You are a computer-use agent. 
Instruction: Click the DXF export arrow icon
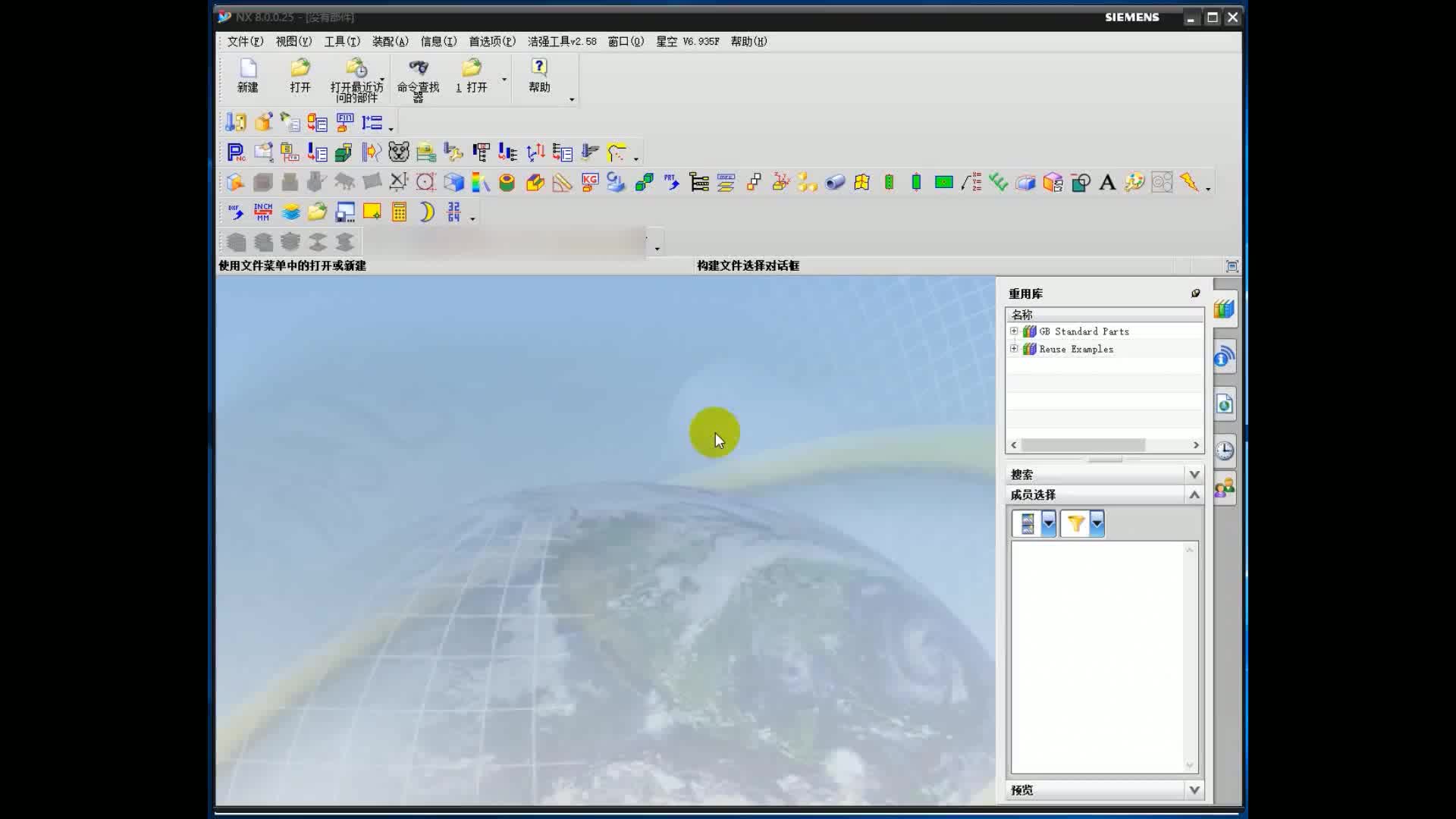tap(235, 212)
